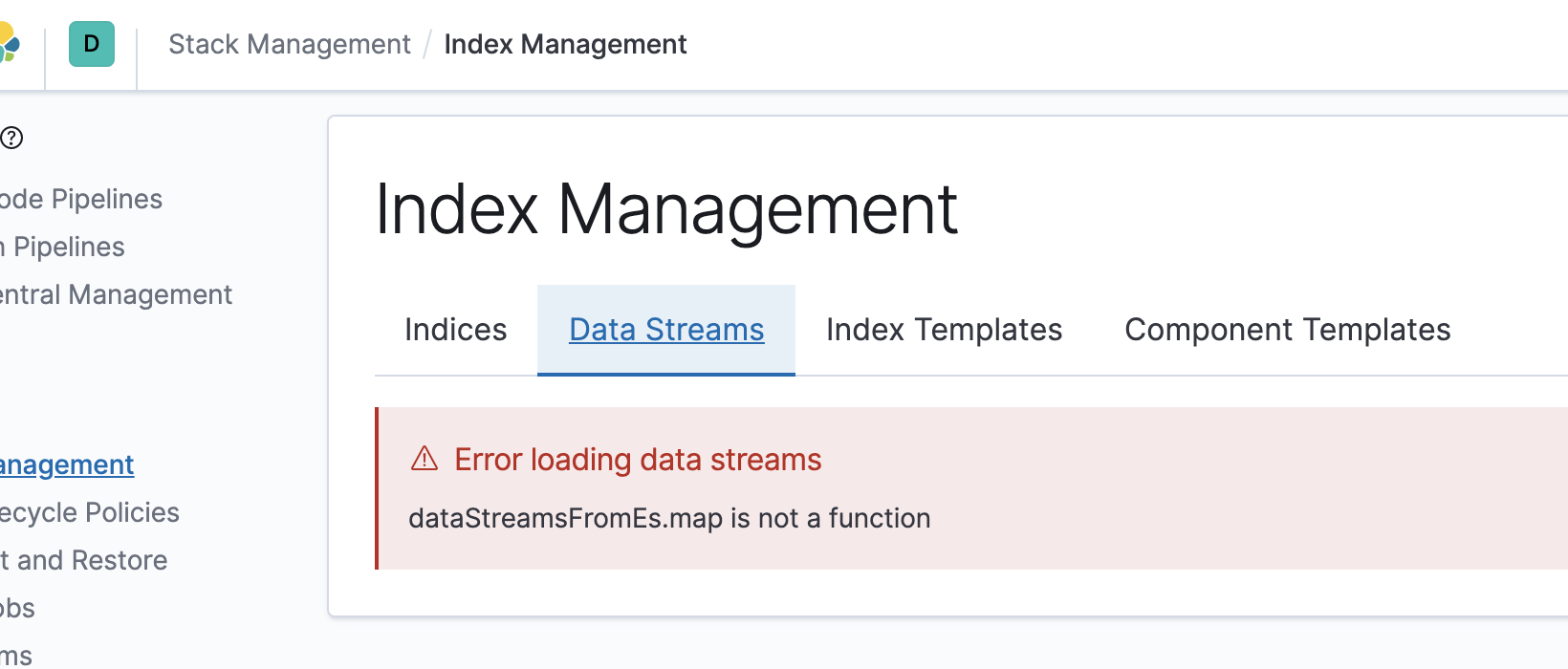The width and height of the screenshot is (1568, 669).
Task: Open Ingest Node Pipelines in the sidebar
Action: coord(80,199)
